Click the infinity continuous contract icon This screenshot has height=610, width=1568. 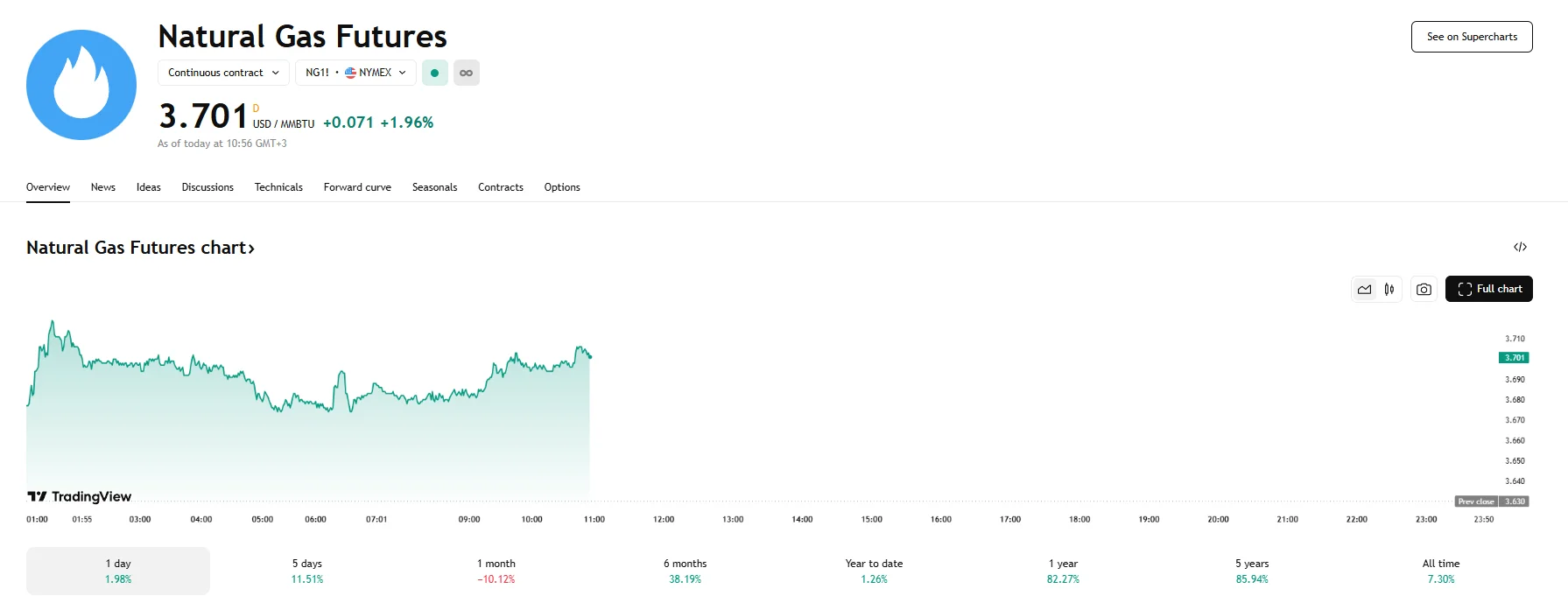click(x=467, y=73)
